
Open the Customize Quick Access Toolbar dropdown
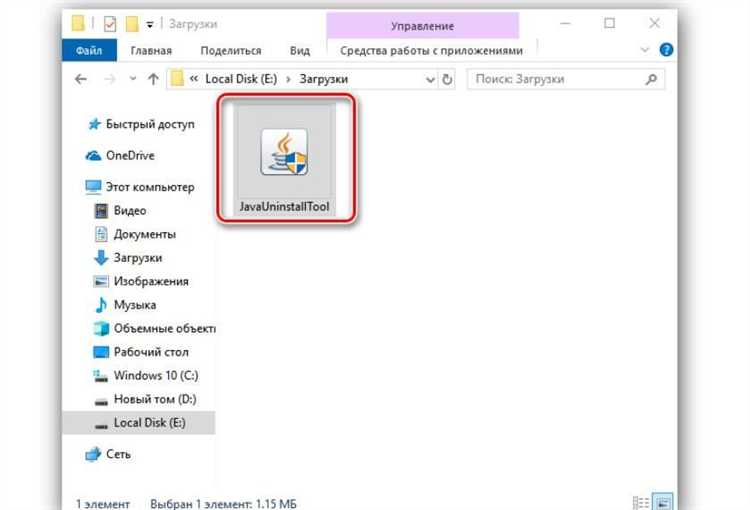(150, 24)
